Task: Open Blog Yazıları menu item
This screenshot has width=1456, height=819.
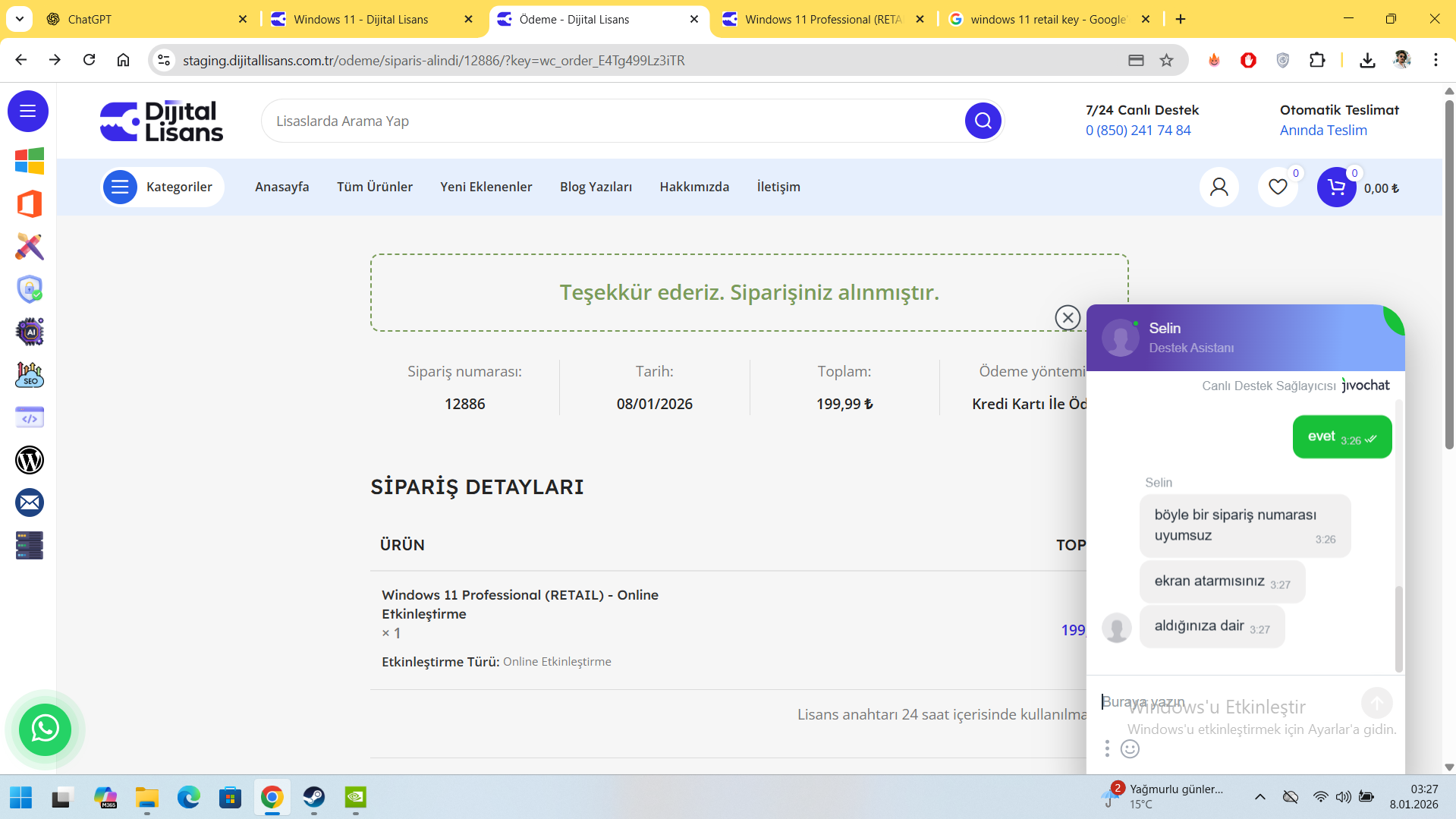Action: pos(596,187)
